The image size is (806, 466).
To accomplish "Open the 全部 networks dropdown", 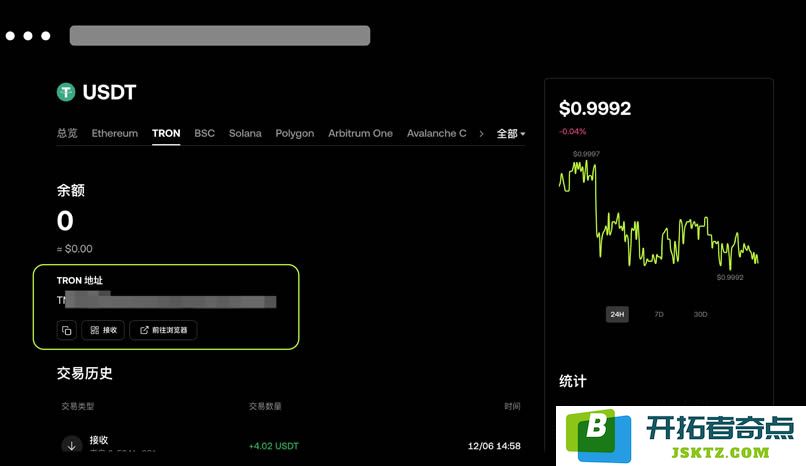I will [x=510, y=134].
